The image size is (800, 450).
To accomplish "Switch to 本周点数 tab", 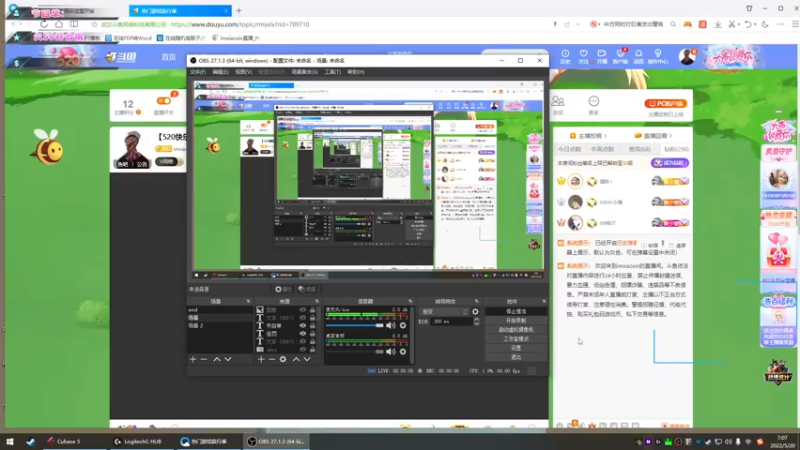I will [x=603, y=149].
